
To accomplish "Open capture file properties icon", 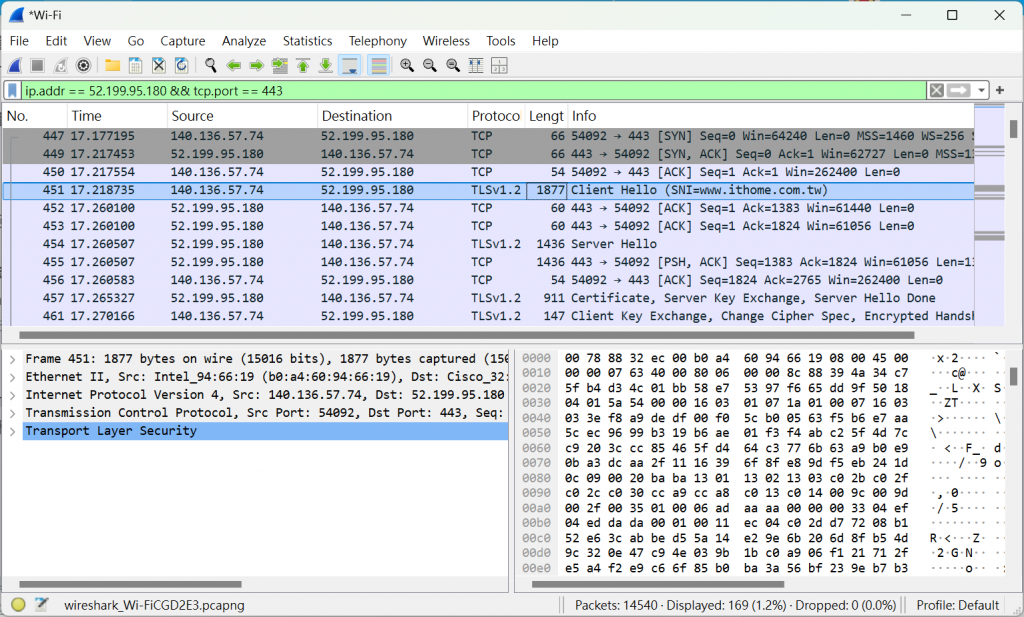I will click(42, 605).
